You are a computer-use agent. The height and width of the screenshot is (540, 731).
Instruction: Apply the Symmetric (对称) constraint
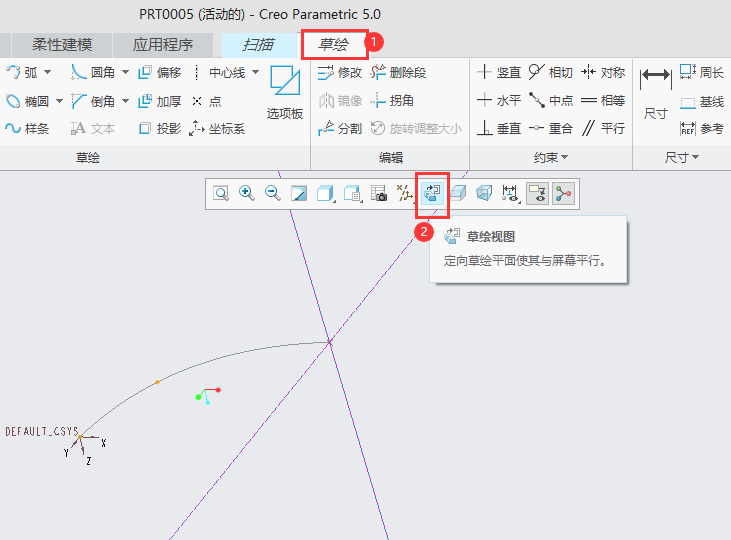(x=603, y=73)
